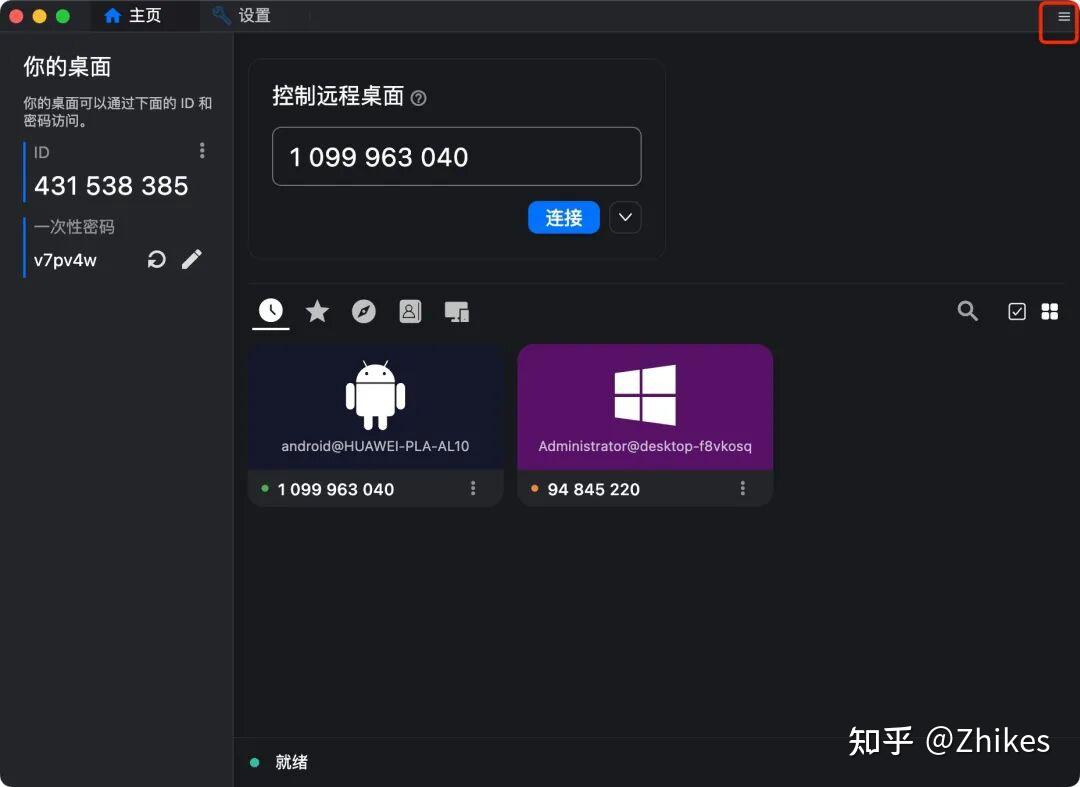
Task: Show the recent sessions clock tab
Action: pos(270,311)
